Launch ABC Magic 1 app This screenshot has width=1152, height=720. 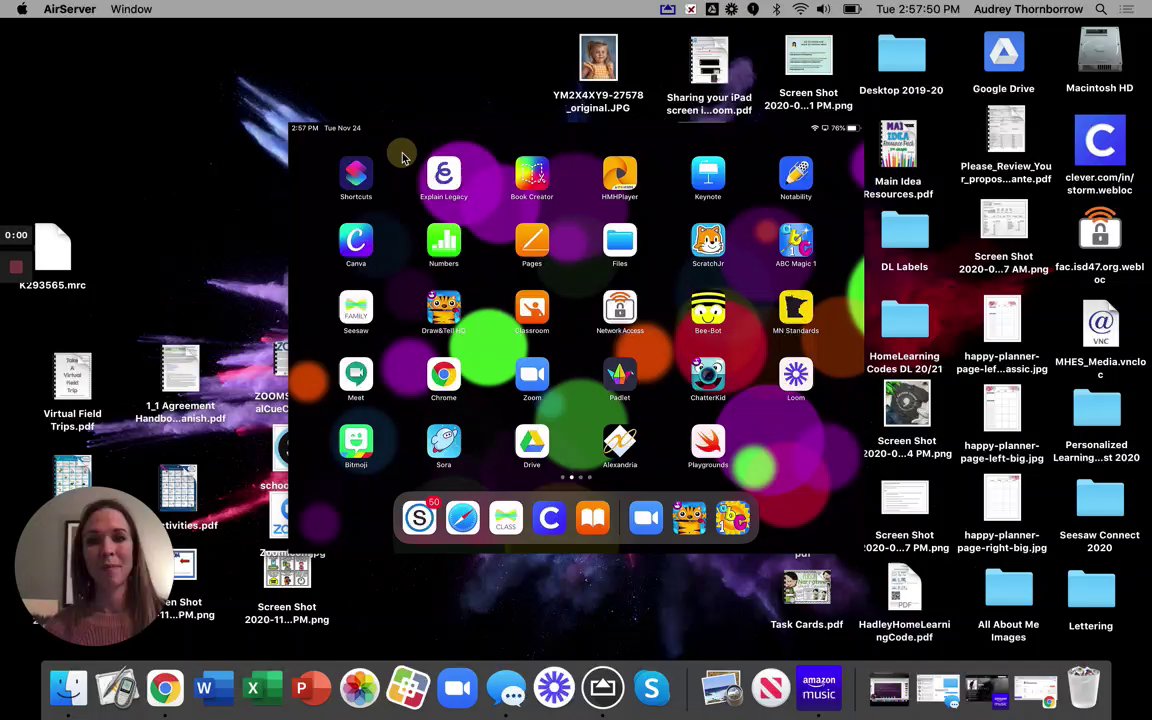pos(796,240)
